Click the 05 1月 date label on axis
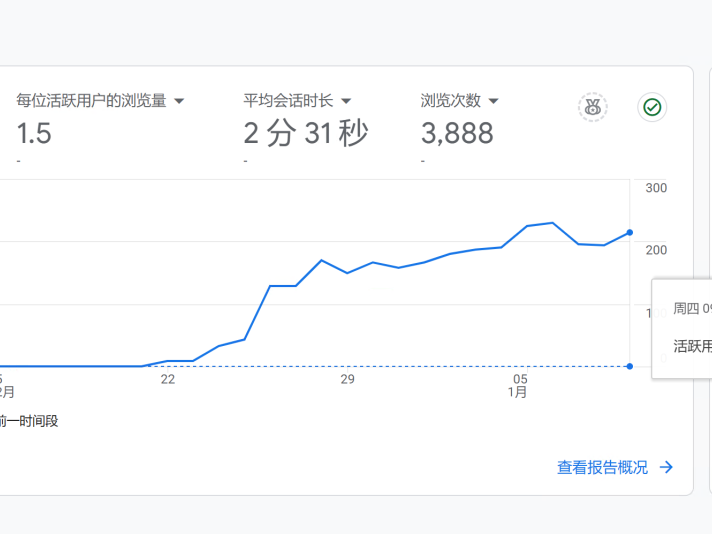 [x=519, y=386]
